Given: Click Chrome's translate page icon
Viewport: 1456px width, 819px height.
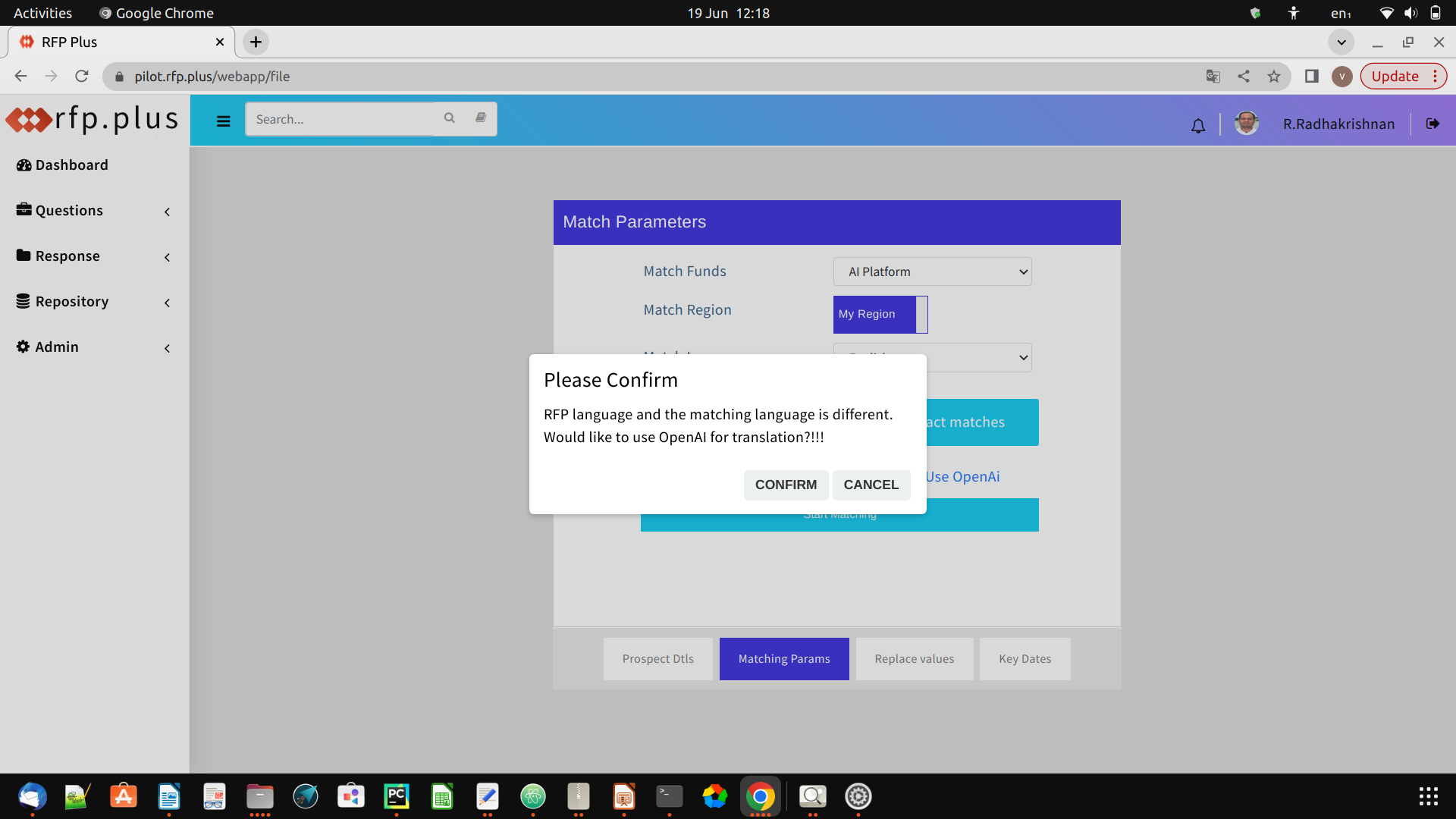Looking at the screenshot, I should tap(1213, 76).
